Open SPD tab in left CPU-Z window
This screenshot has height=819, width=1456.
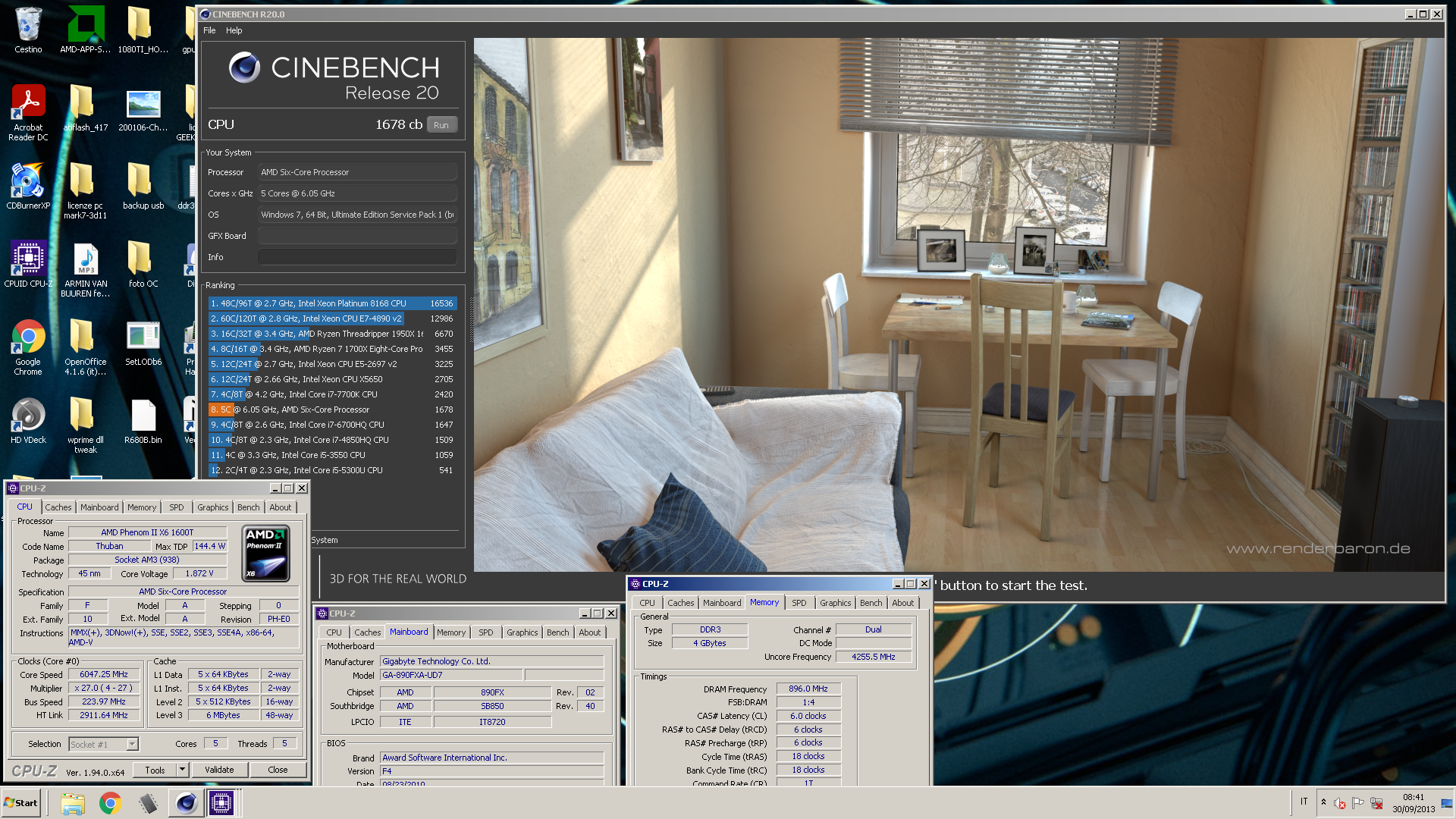tap(177, 507)
